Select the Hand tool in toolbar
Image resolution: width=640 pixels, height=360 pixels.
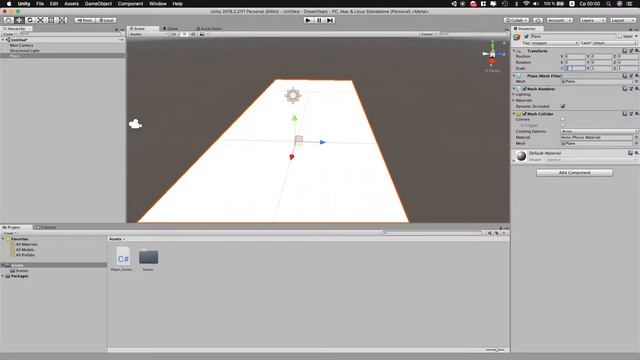(x=8, y=20)
